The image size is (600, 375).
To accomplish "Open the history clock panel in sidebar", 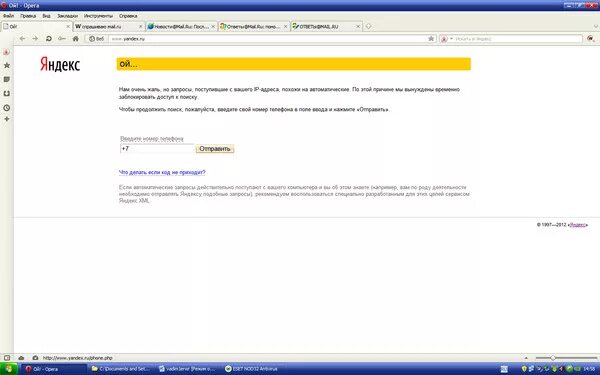I will point(7,108).
